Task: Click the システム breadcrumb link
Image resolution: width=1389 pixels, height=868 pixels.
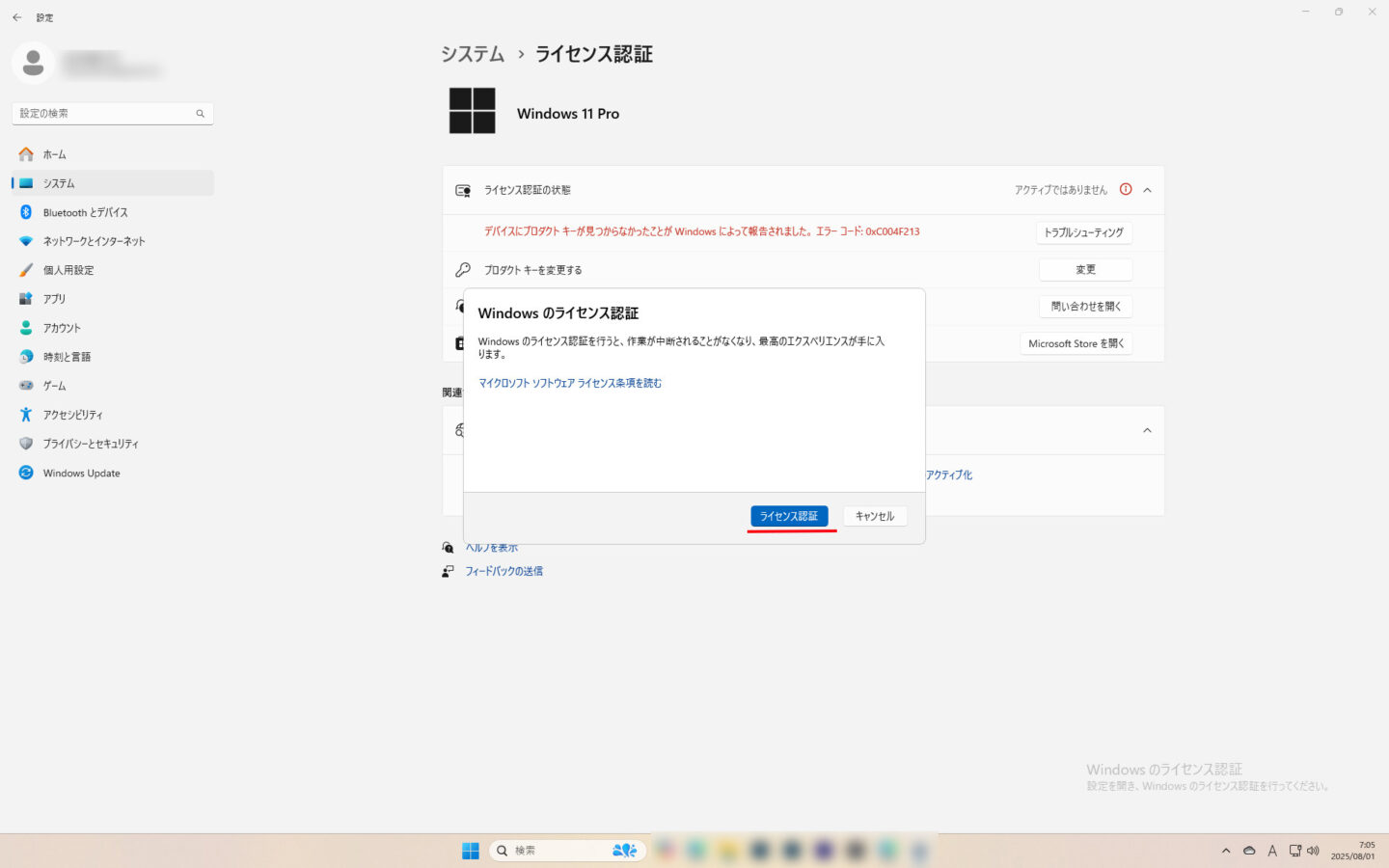Action: click(473, 54)
